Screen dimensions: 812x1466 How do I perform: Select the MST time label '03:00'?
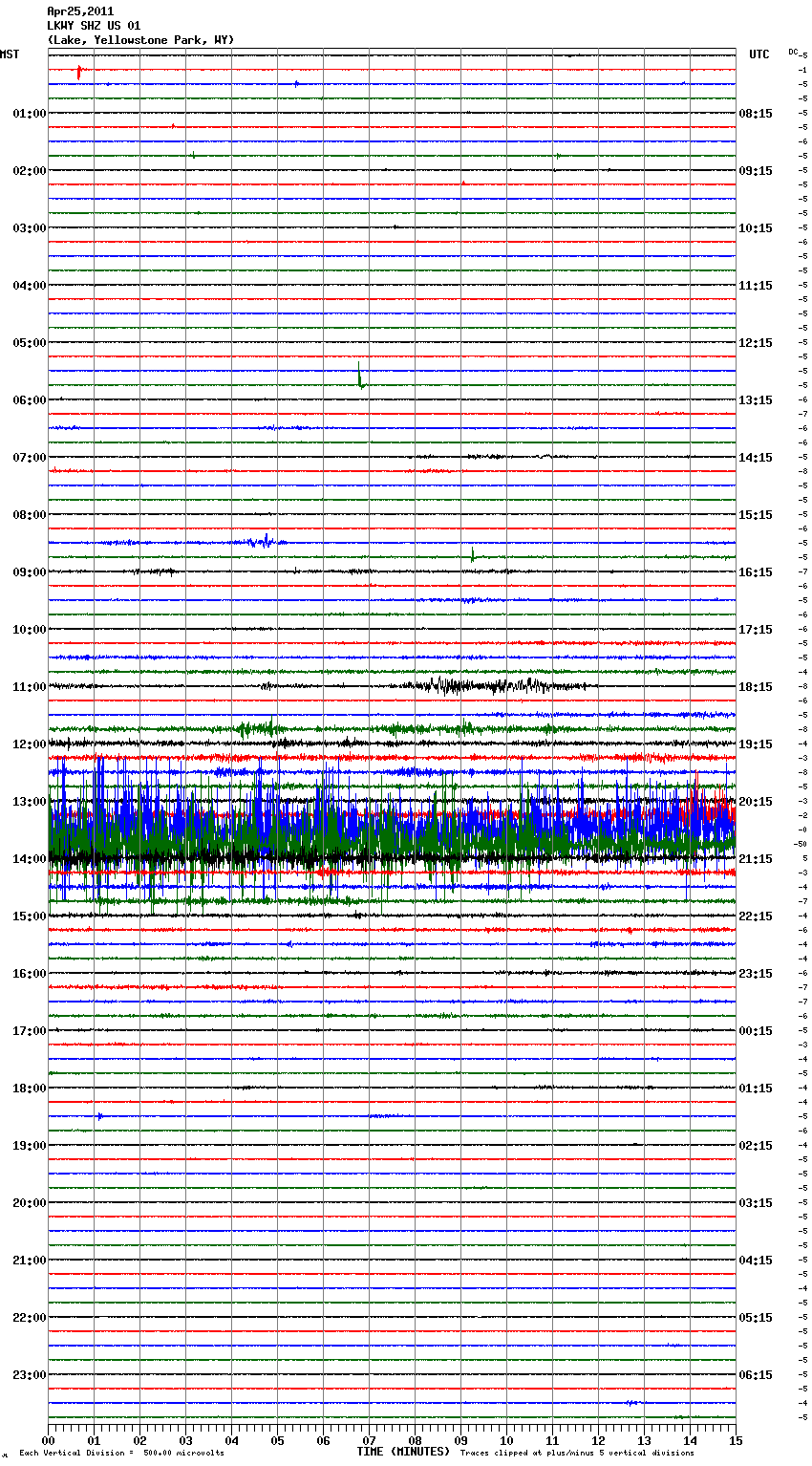(x=30, y=228)
